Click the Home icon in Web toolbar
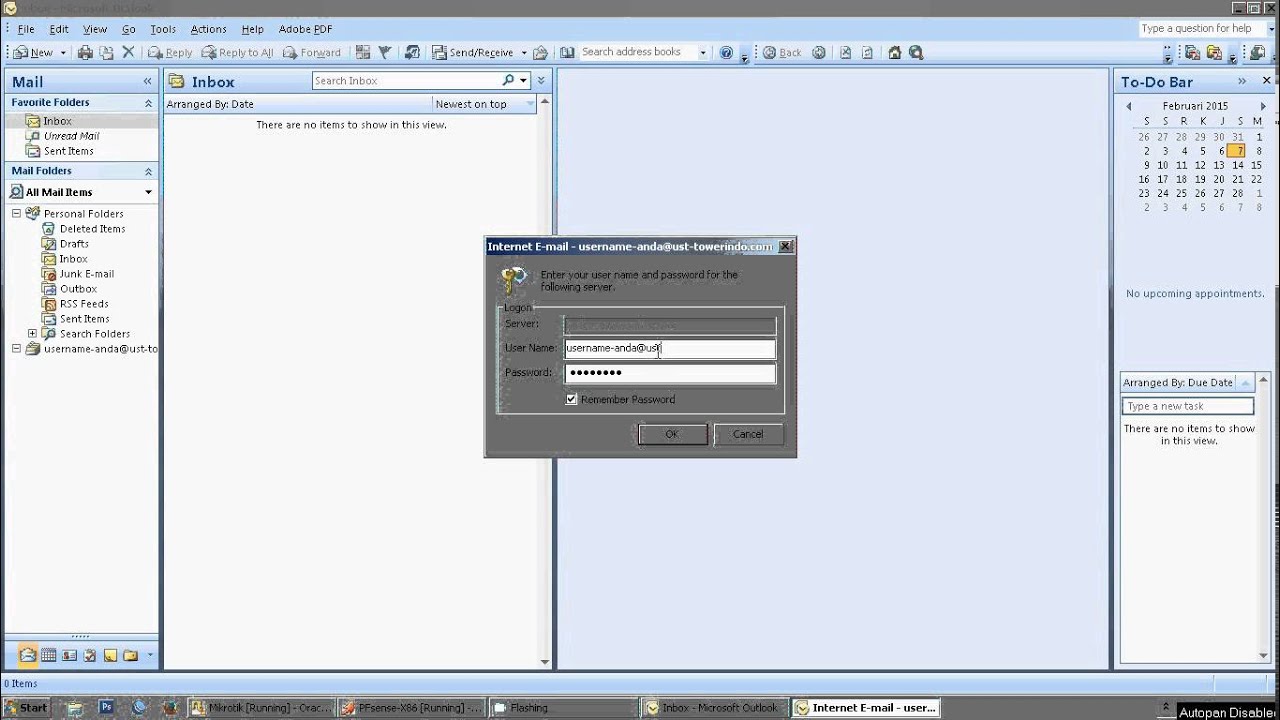Image resolution: width=1280 pixels, height=720 pixels. [894, 53]
